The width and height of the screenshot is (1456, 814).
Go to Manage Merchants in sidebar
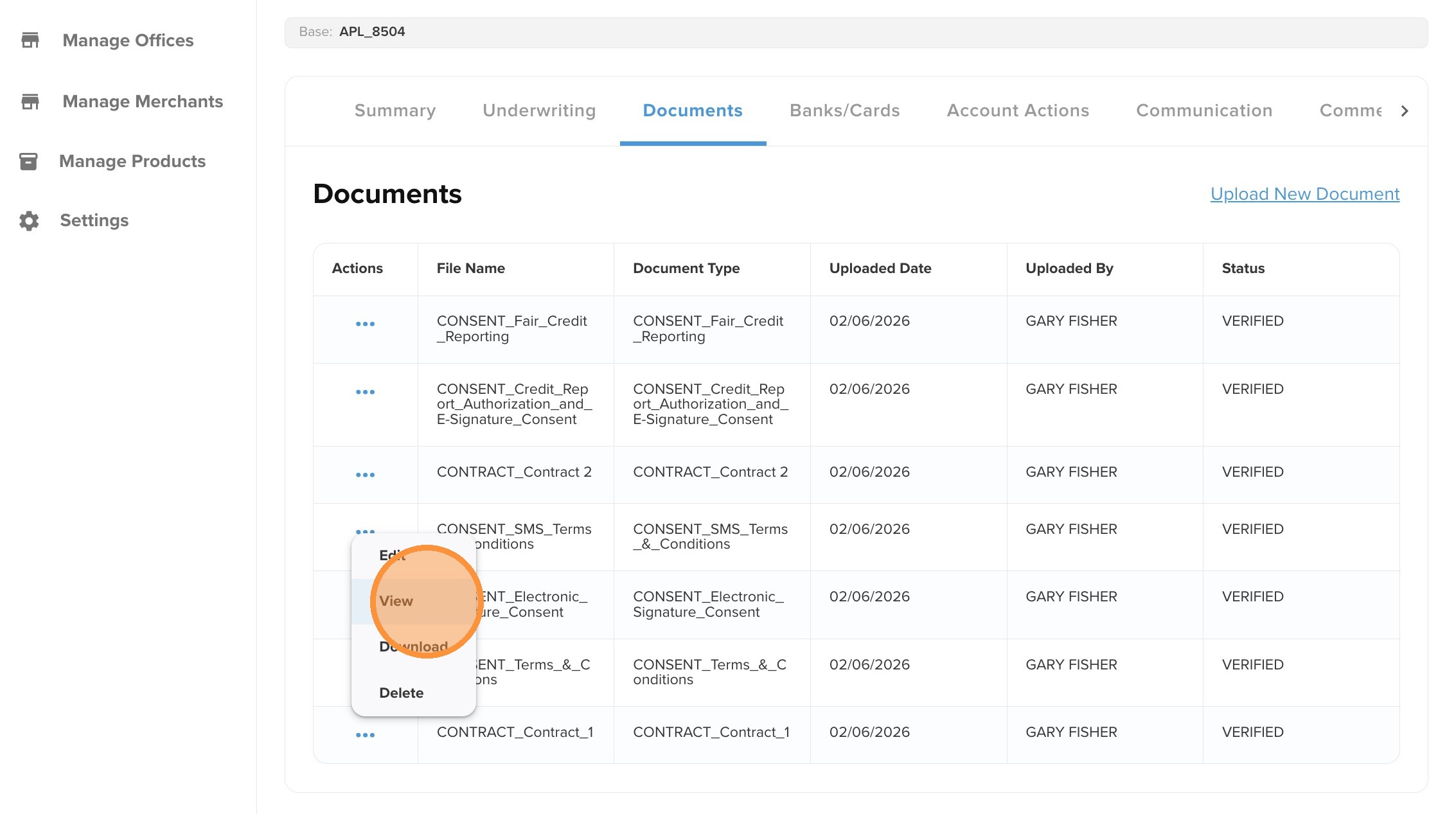143,101
